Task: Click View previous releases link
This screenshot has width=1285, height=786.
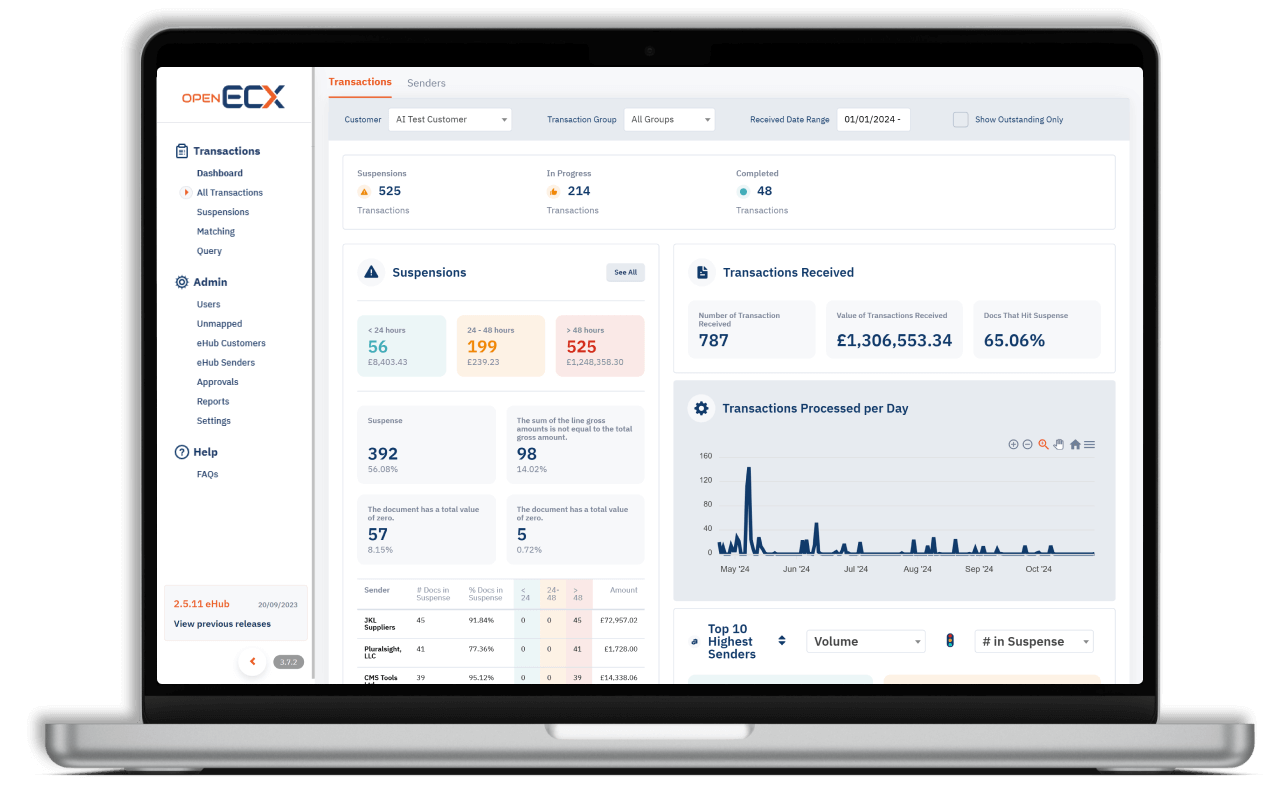Action: [222, 624]
